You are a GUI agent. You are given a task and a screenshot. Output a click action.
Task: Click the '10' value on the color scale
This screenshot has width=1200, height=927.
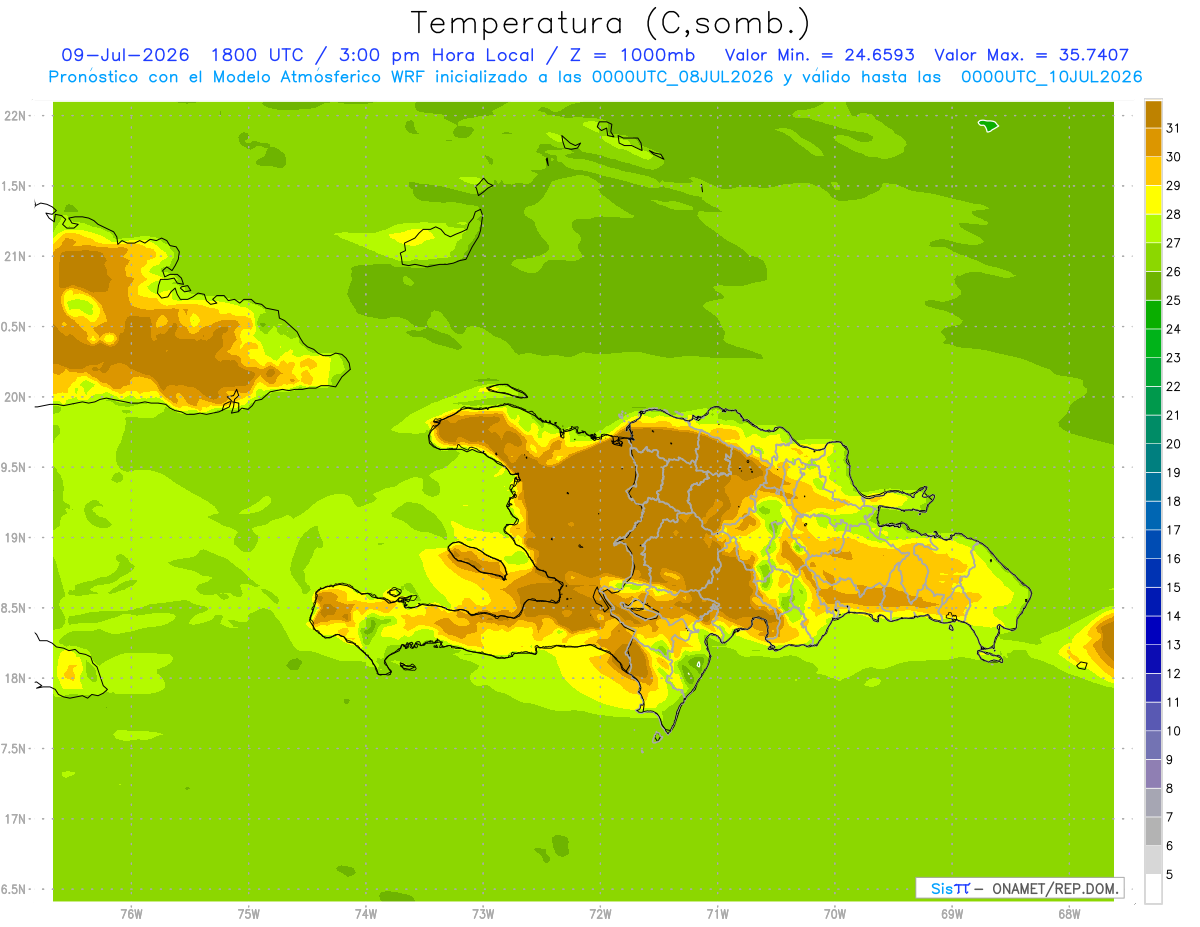[x=1174, y=731]
